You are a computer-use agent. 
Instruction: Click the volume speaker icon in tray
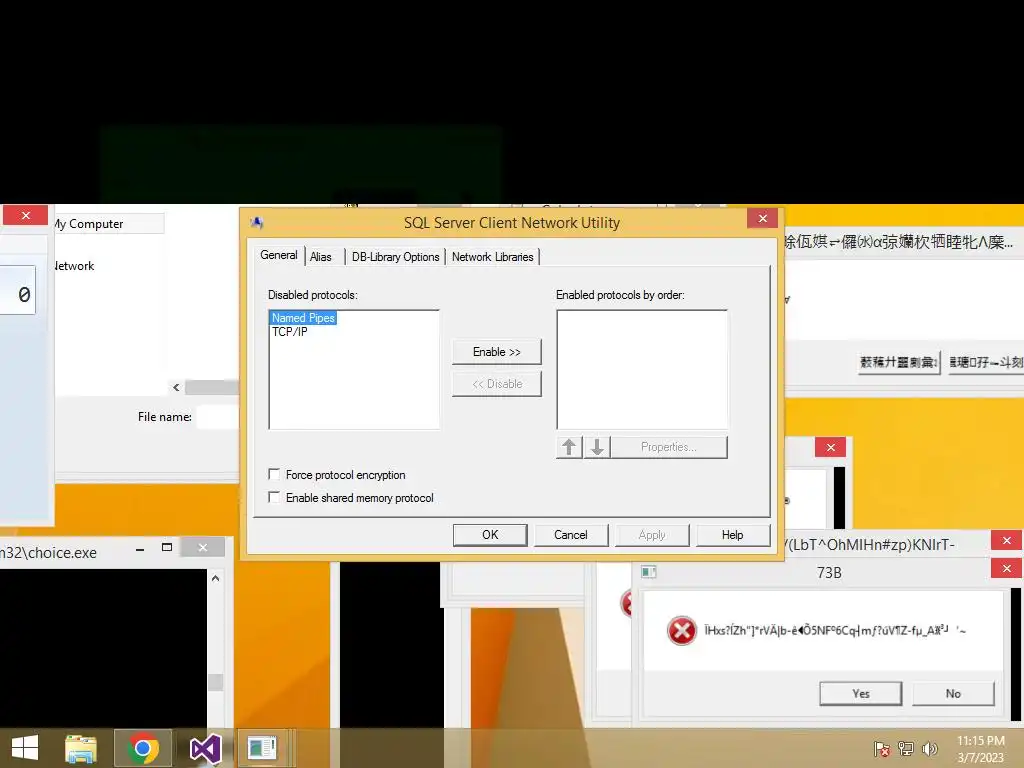tap(929, 749)
